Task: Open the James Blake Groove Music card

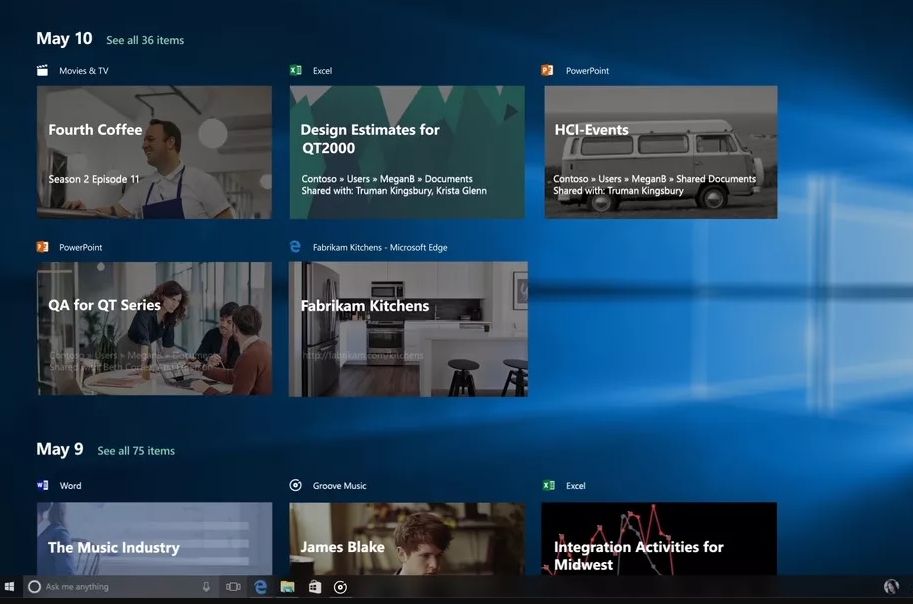Action: (x=407, y=539)
